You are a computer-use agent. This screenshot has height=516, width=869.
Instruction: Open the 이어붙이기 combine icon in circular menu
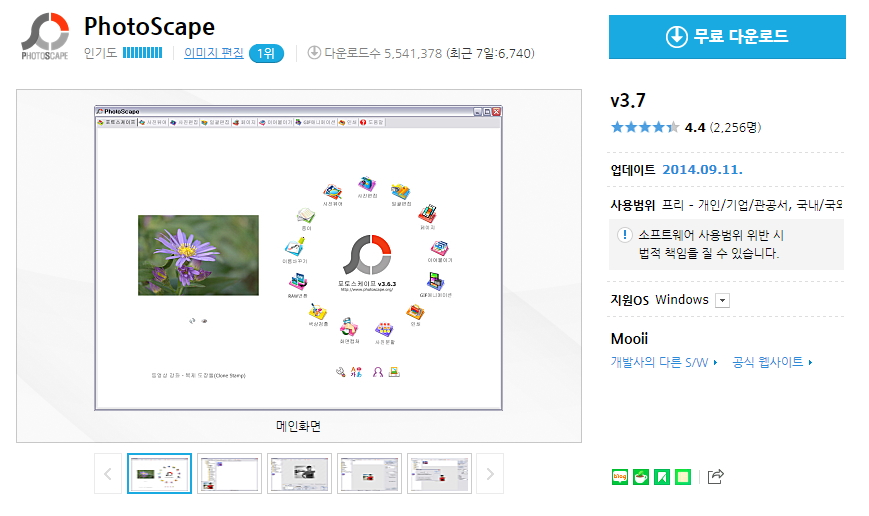click(439, 248)
